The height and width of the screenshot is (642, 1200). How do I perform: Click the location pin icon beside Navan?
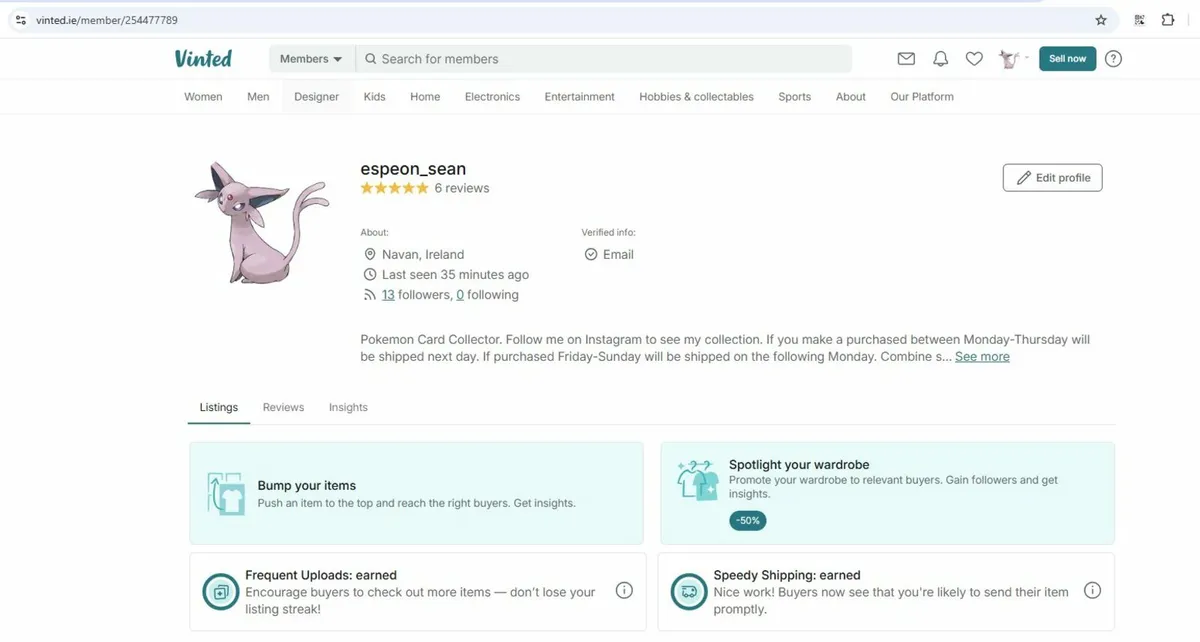click(370, 255)
